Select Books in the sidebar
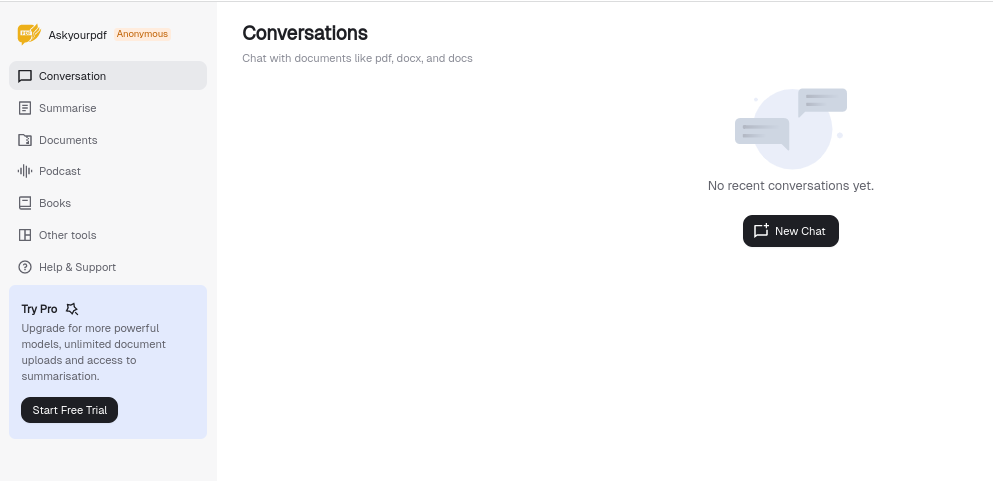This screenshot has width=993, height=481. click(108, 203)
